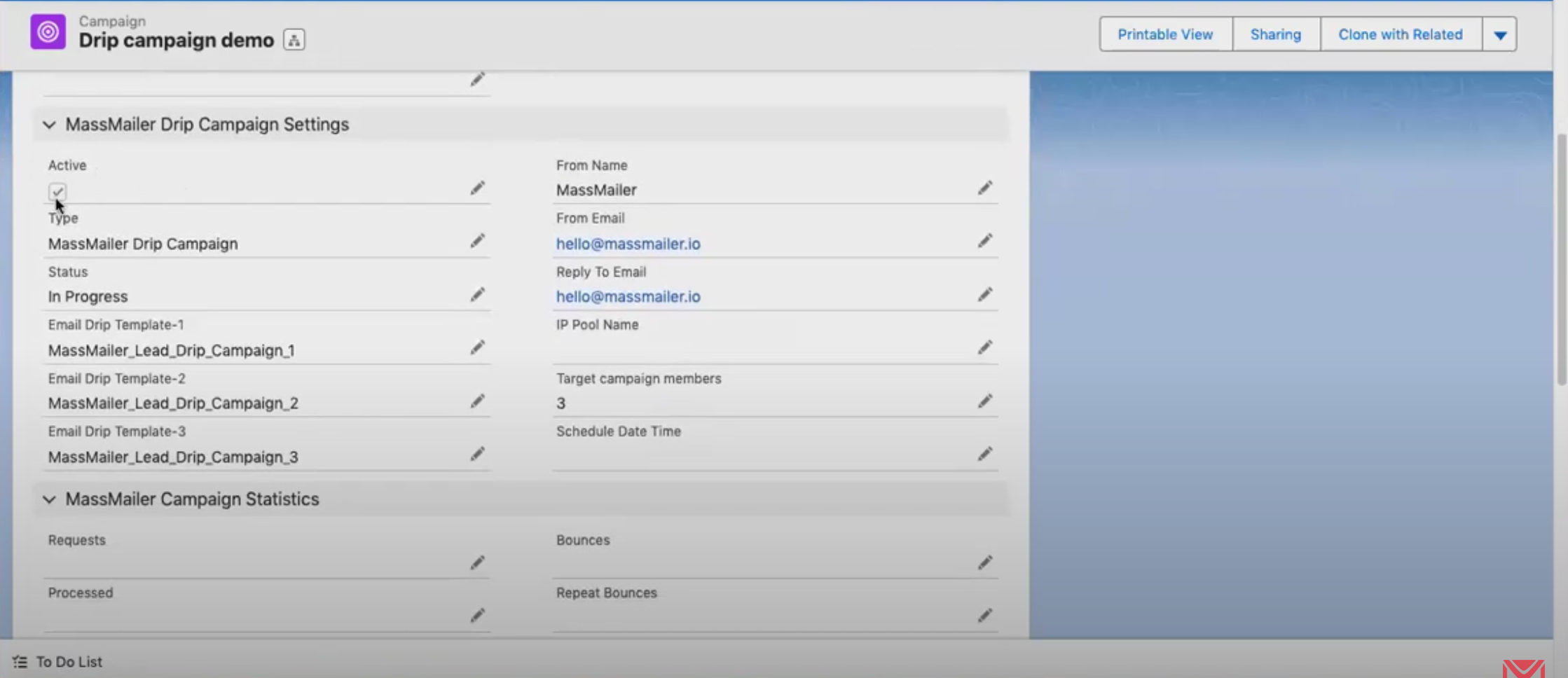The width and height of the screenshot is (1568, 678).
Task: Edit Email Drip Template-2 pencil icon
Action: coord(477,401)
